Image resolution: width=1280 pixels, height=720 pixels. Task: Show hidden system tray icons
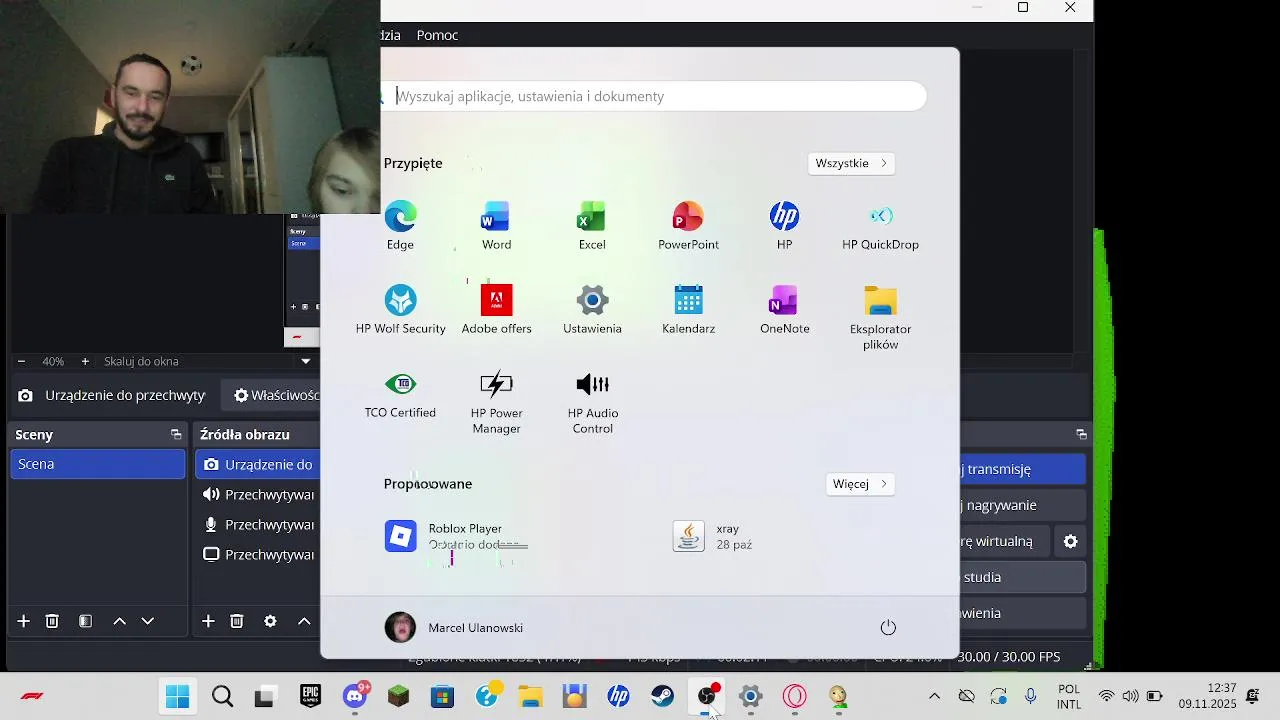[x=934, y=697]
